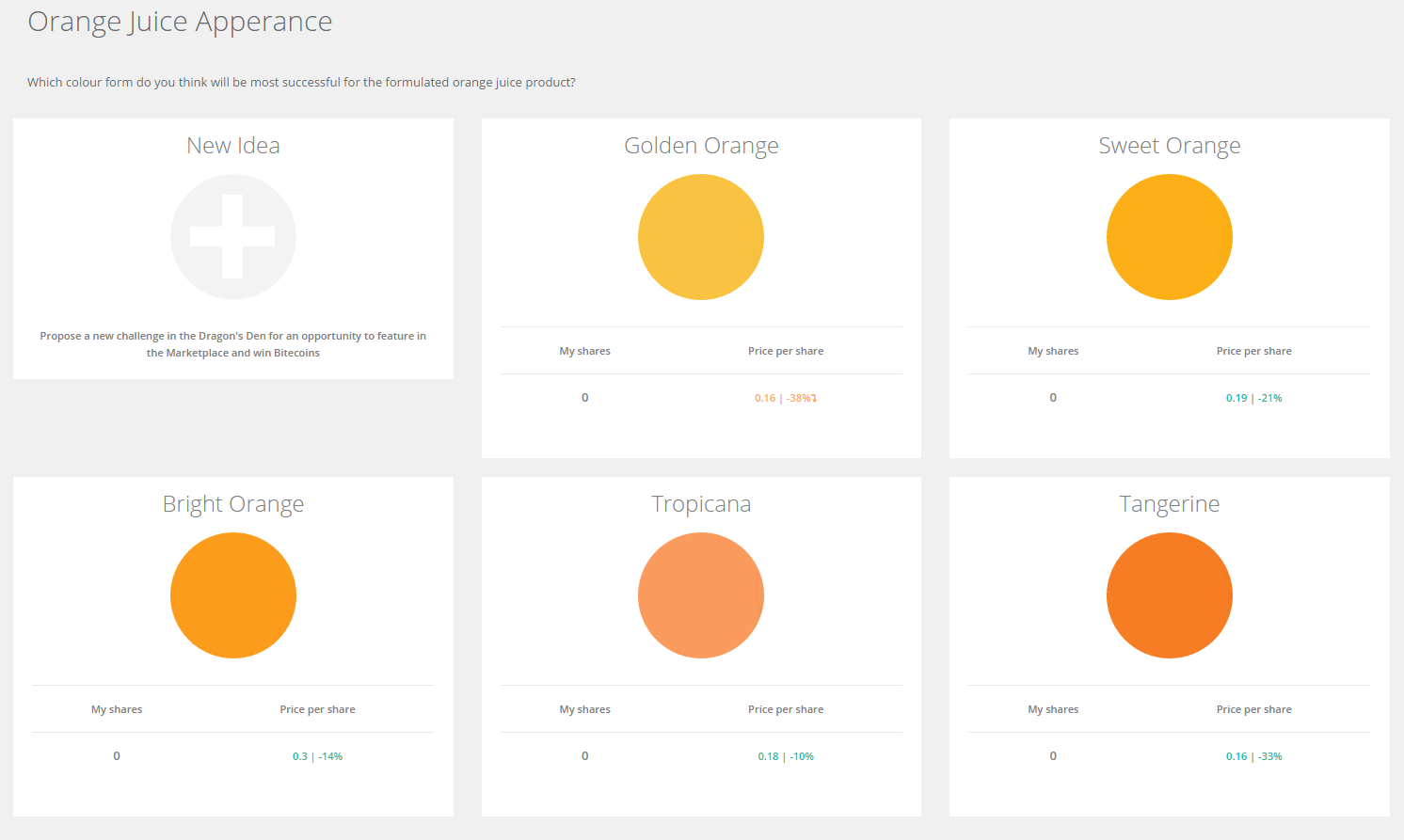Click the Dragon's Den proposal description text
This screenshot has height=840, width=1404.
coord(232,344)
